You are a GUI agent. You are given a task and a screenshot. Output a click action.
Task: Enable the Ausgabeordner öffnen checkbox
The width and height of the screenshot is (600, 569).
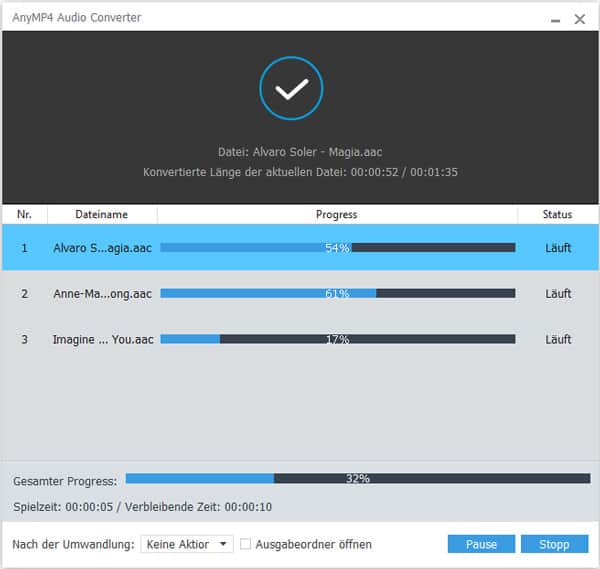click(245, 544)
